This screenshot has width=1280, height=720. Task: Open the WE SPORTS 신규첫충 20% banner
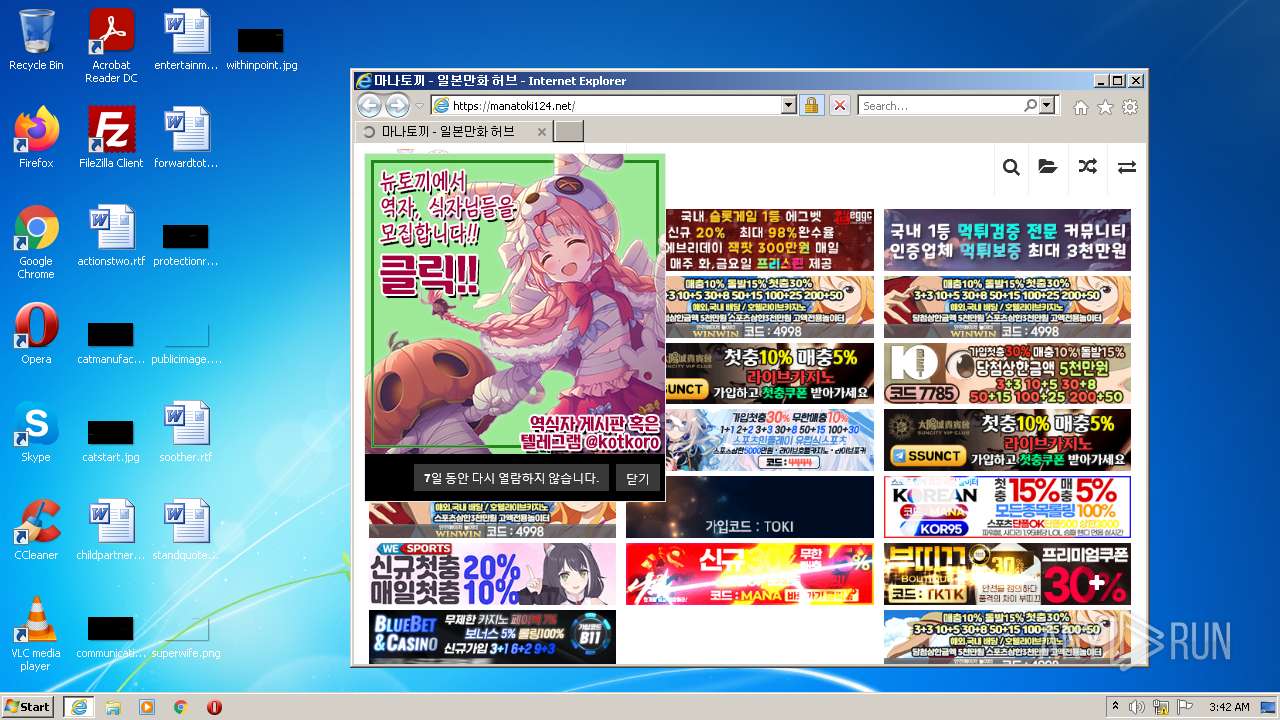(x=492, y=574)
